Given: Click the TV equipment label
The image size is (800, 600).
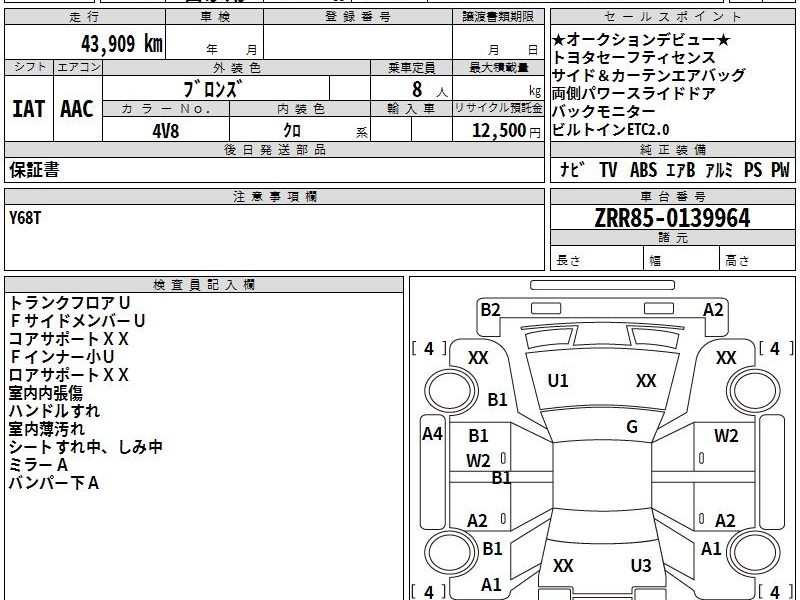Looking at the screenshot, I should pyautogui.click(x=608, y=169).
